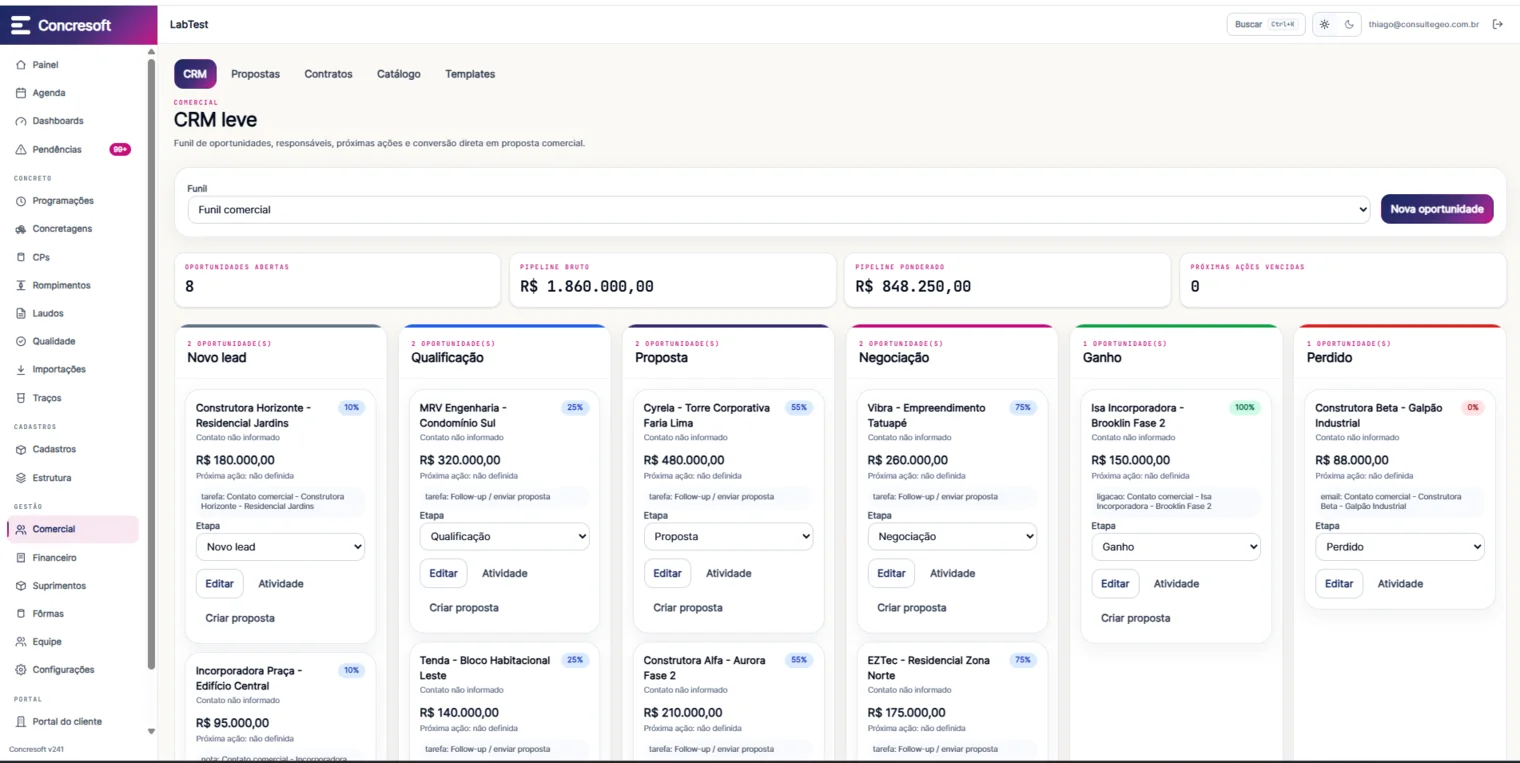Click the Concresoft logo icon
The image size is (1520, 763).
20,25
